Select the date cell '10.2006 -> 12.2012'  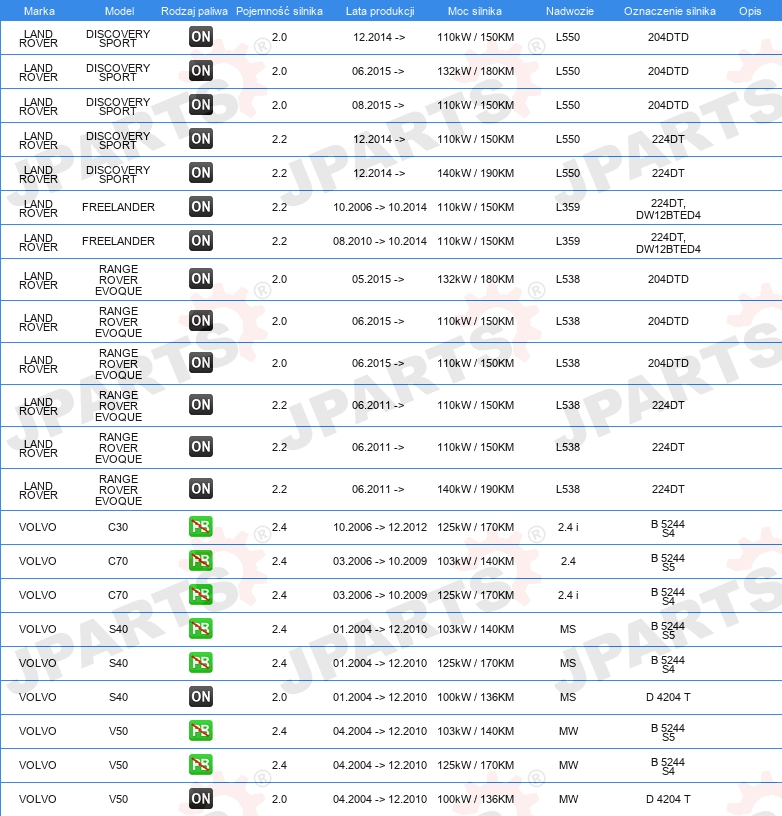tap(380, 527)
